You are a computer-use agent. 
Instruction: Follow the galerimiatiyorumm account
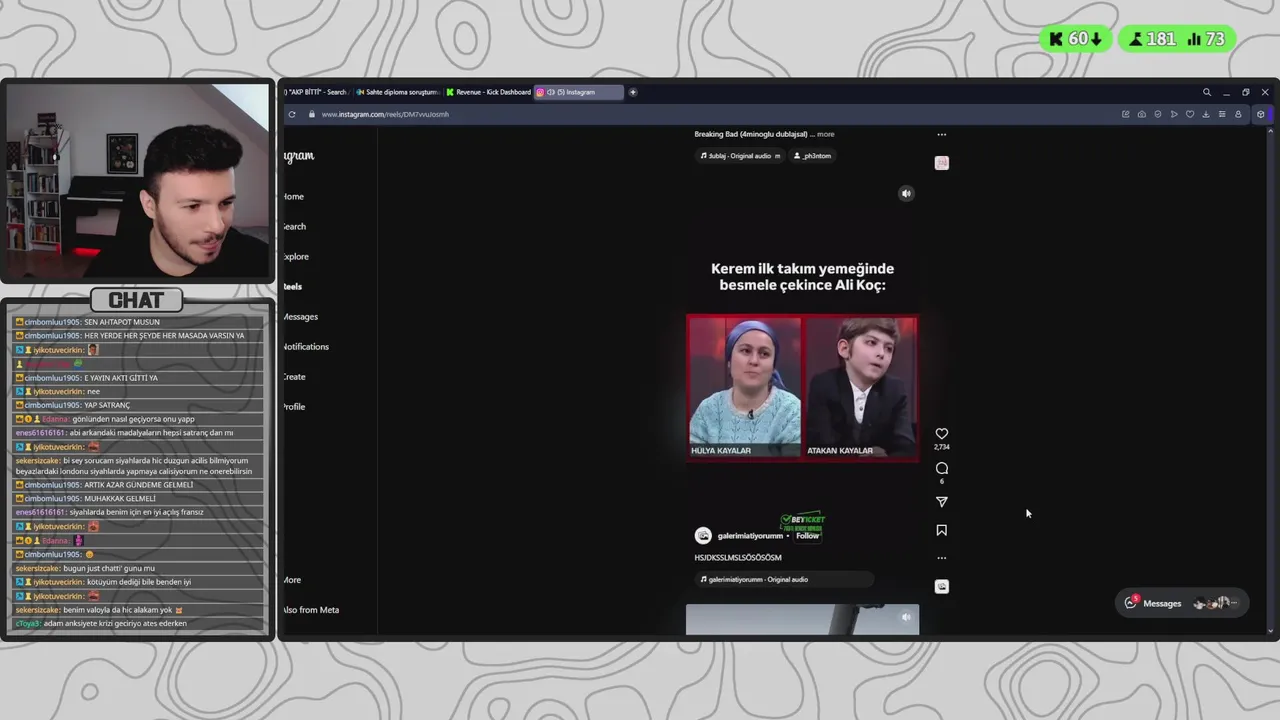[x=807, y=536]
